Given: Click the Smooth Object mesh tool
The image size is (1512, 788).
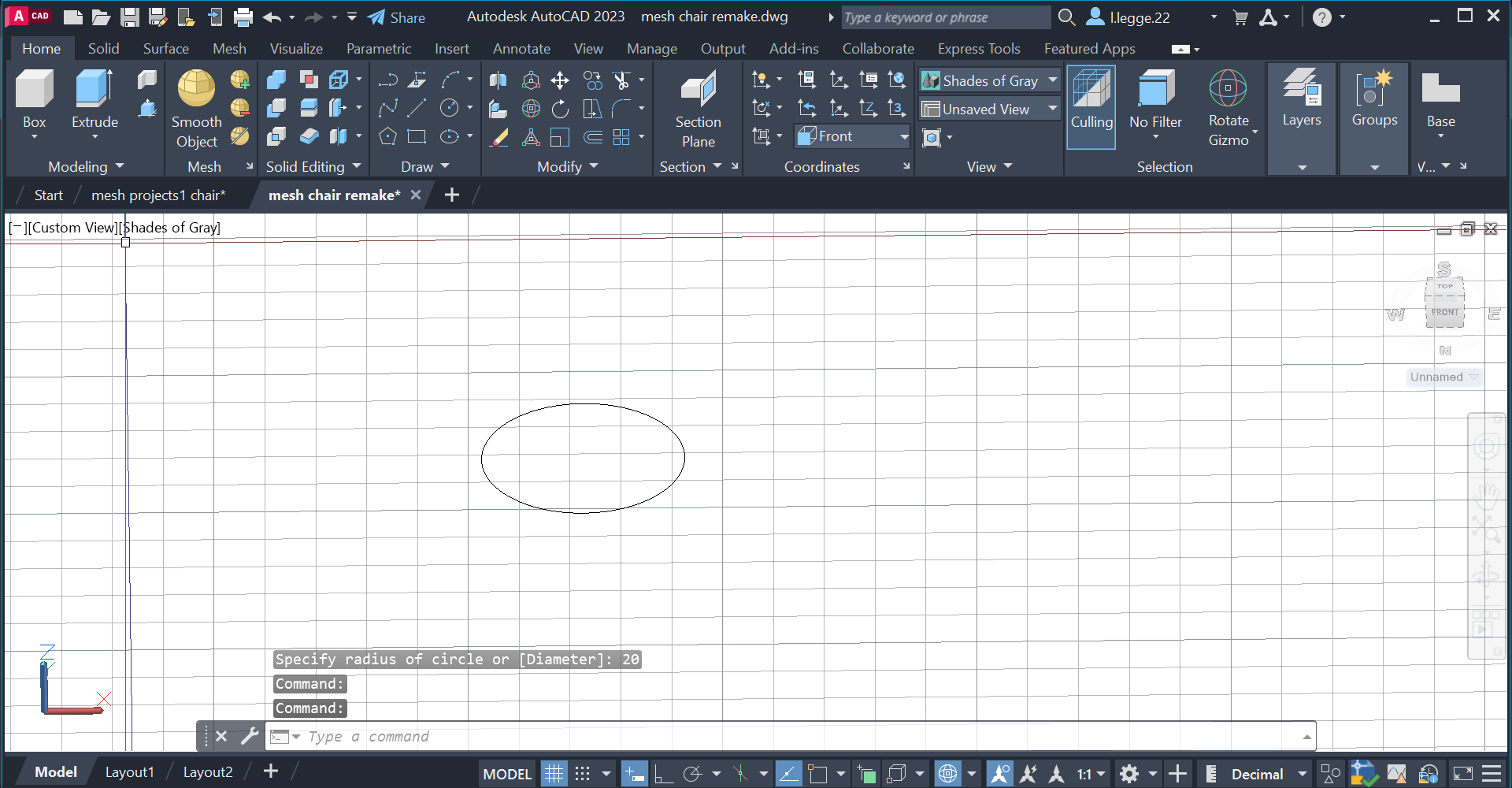Looking at the screenshot, I should [x=196, y=108].
